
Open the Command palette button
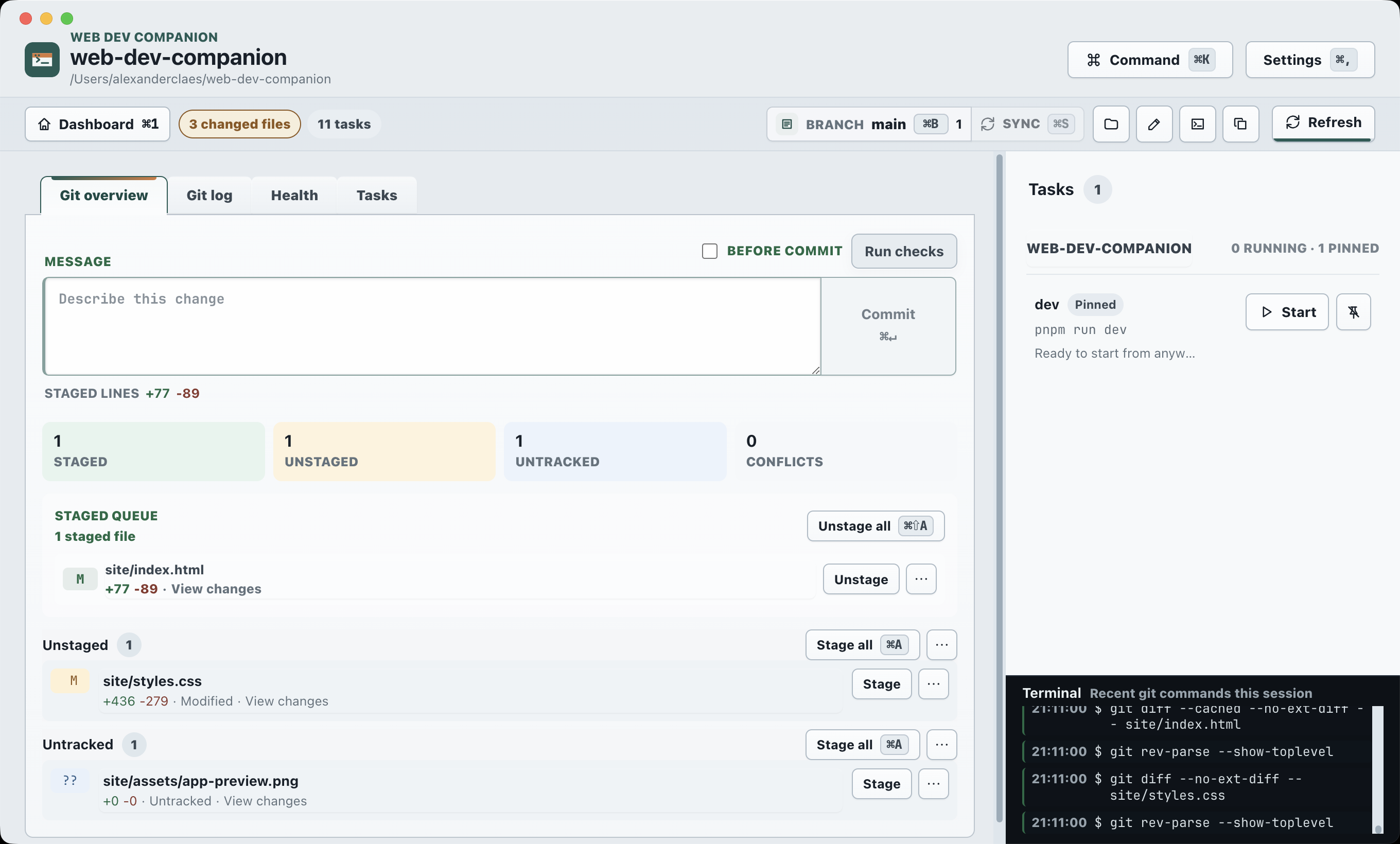click(1150, 60)
